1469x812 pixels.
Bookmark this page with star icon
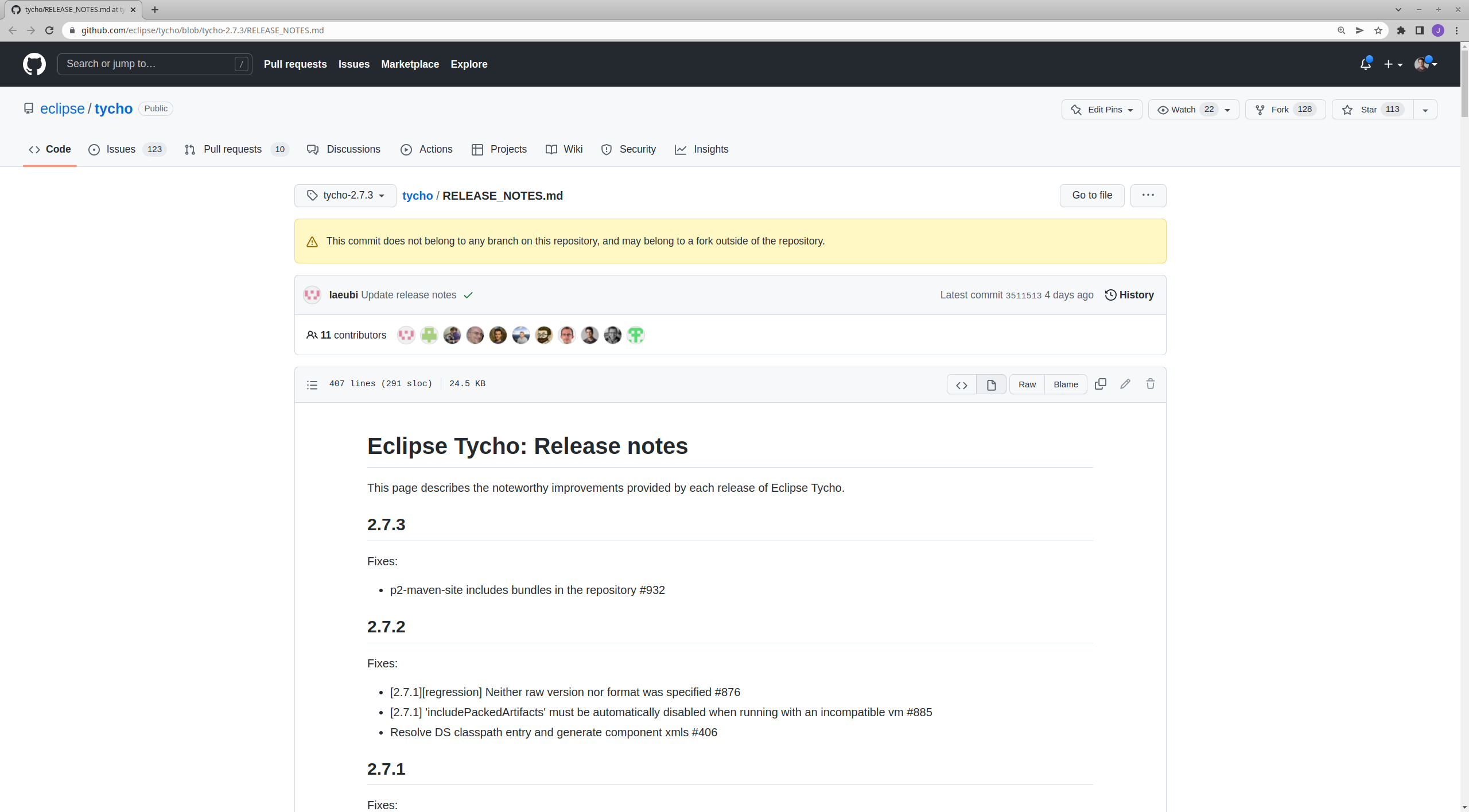(x=1378, y=30)
